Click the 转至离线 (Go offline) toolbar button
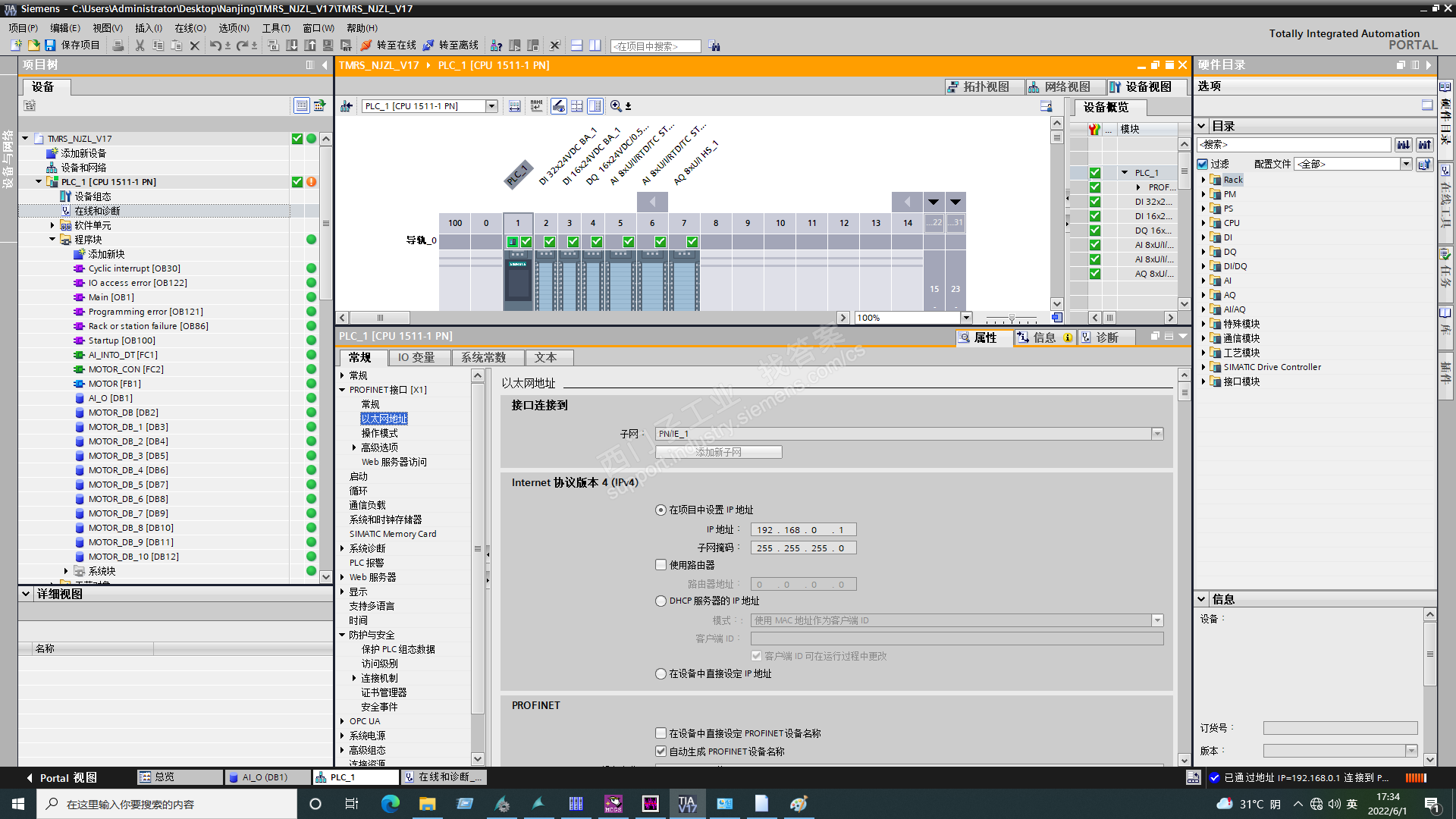The width and height of the screenshot is (1456, 819). (x=451, y=45)
